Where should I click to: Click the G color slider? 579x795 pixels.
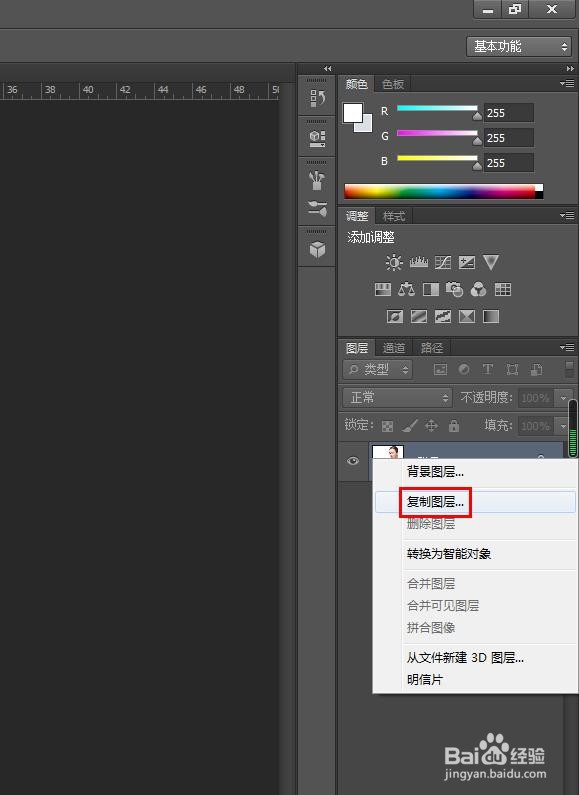click(x=437, y=133)
